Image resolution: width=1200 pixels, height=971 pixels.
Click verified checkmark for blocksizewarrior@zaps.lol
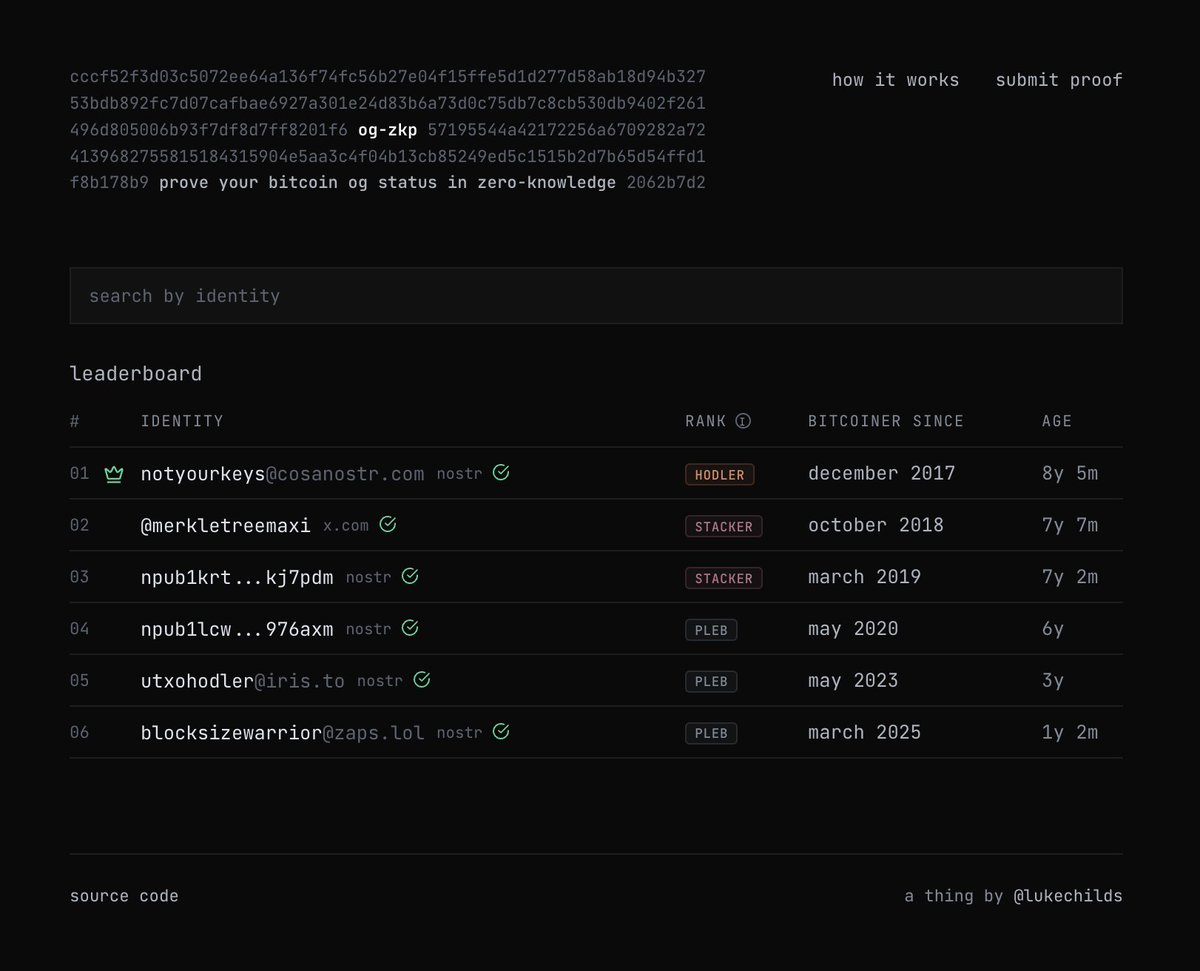[x=501, y=732]
